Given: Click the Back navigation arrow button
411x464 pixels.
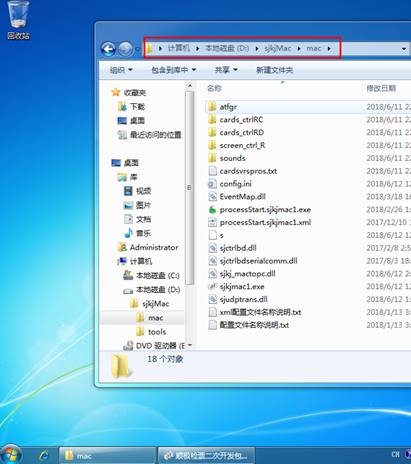Looking at the screenshot, I should pos(108,49).
